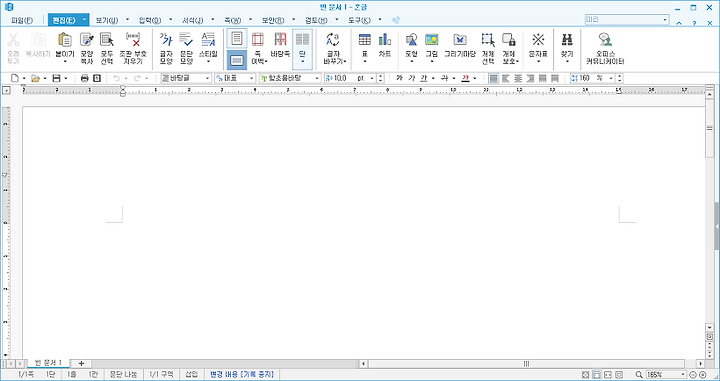Screen dimensions: 720x381
Task: Toggle bold text formatting (가)
Action: (x=399, y=78)
